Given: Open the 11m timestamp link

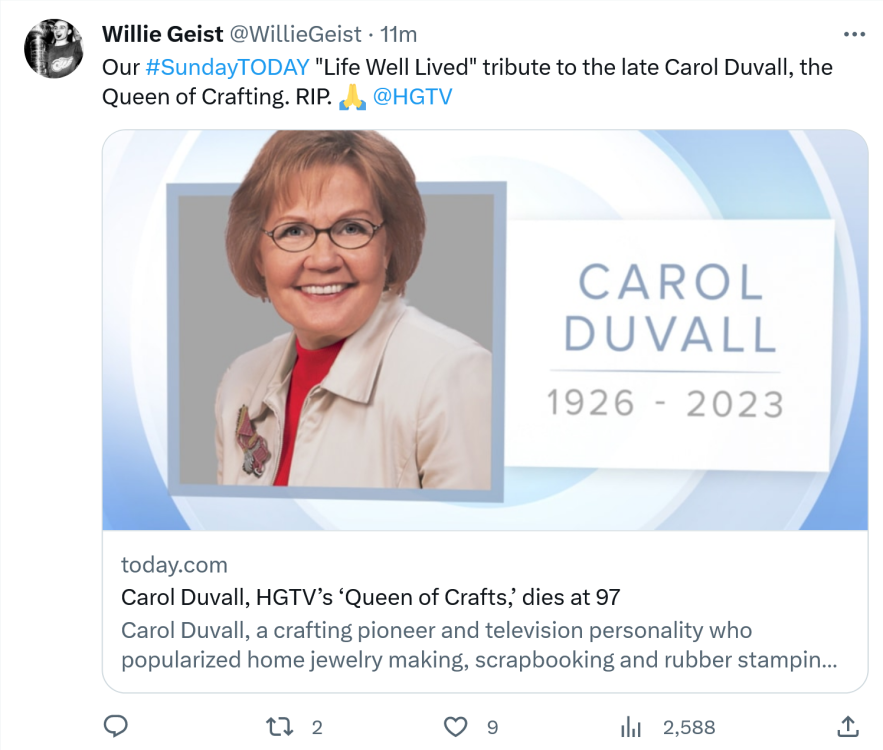Looking at the screenshot, I should coord(398,34).
